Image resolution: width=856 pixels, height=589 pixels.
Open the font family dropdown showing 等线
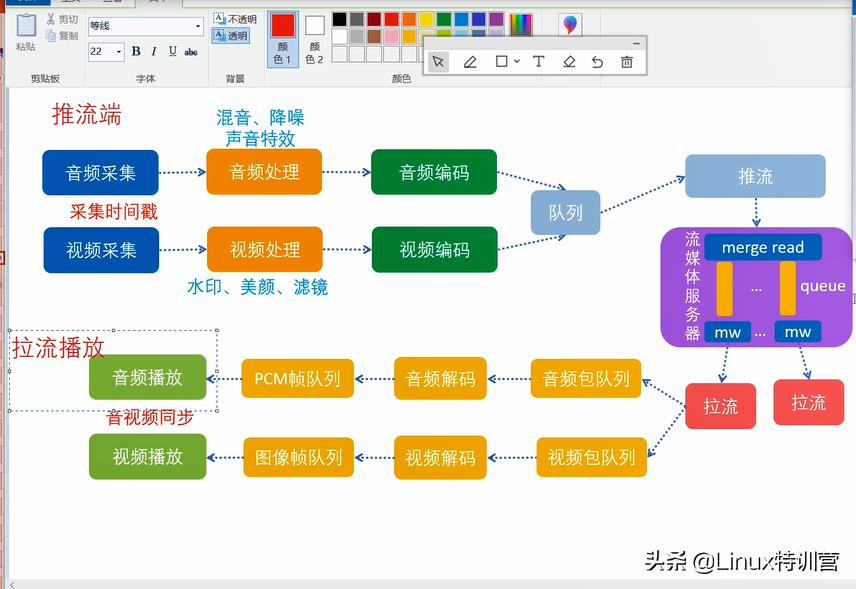[x=198, y=24]
